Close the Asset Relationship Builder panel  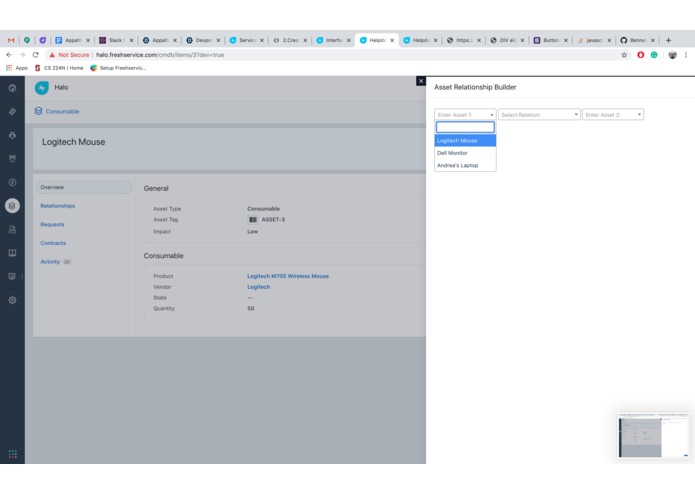(421, 81)
